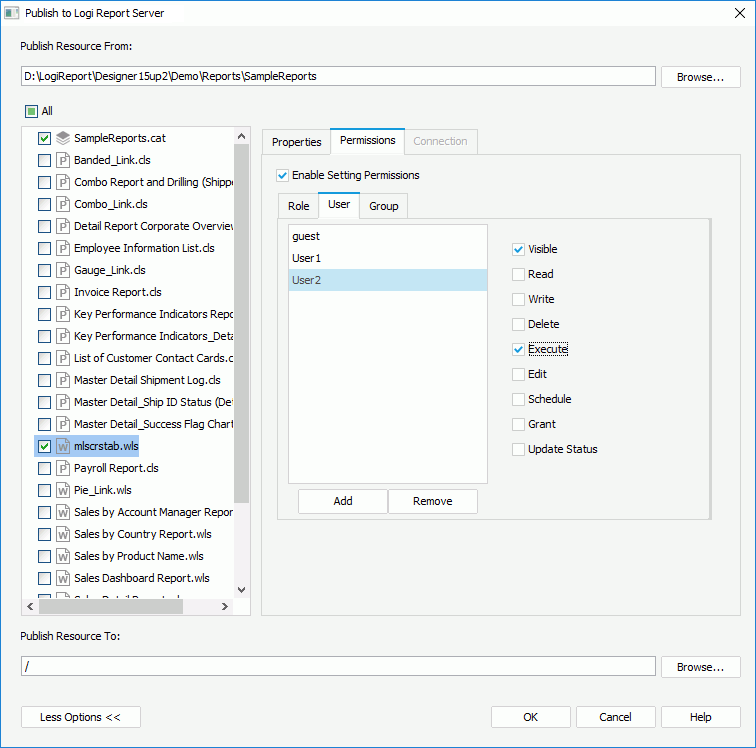
Task: Click Browse next to Publish Resource From
Action: (700, 77)
